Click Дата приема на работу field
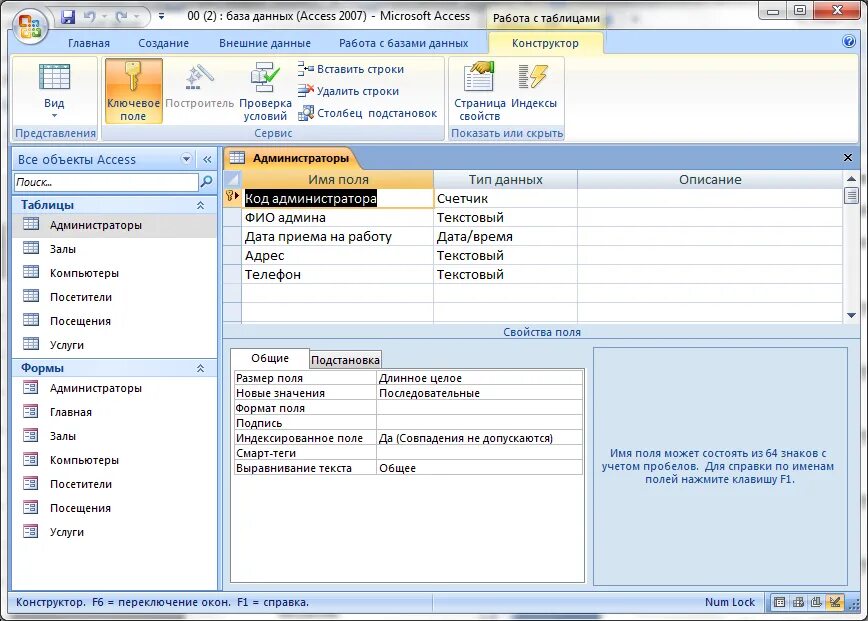The image size is (868, 621). pos(337,237)
